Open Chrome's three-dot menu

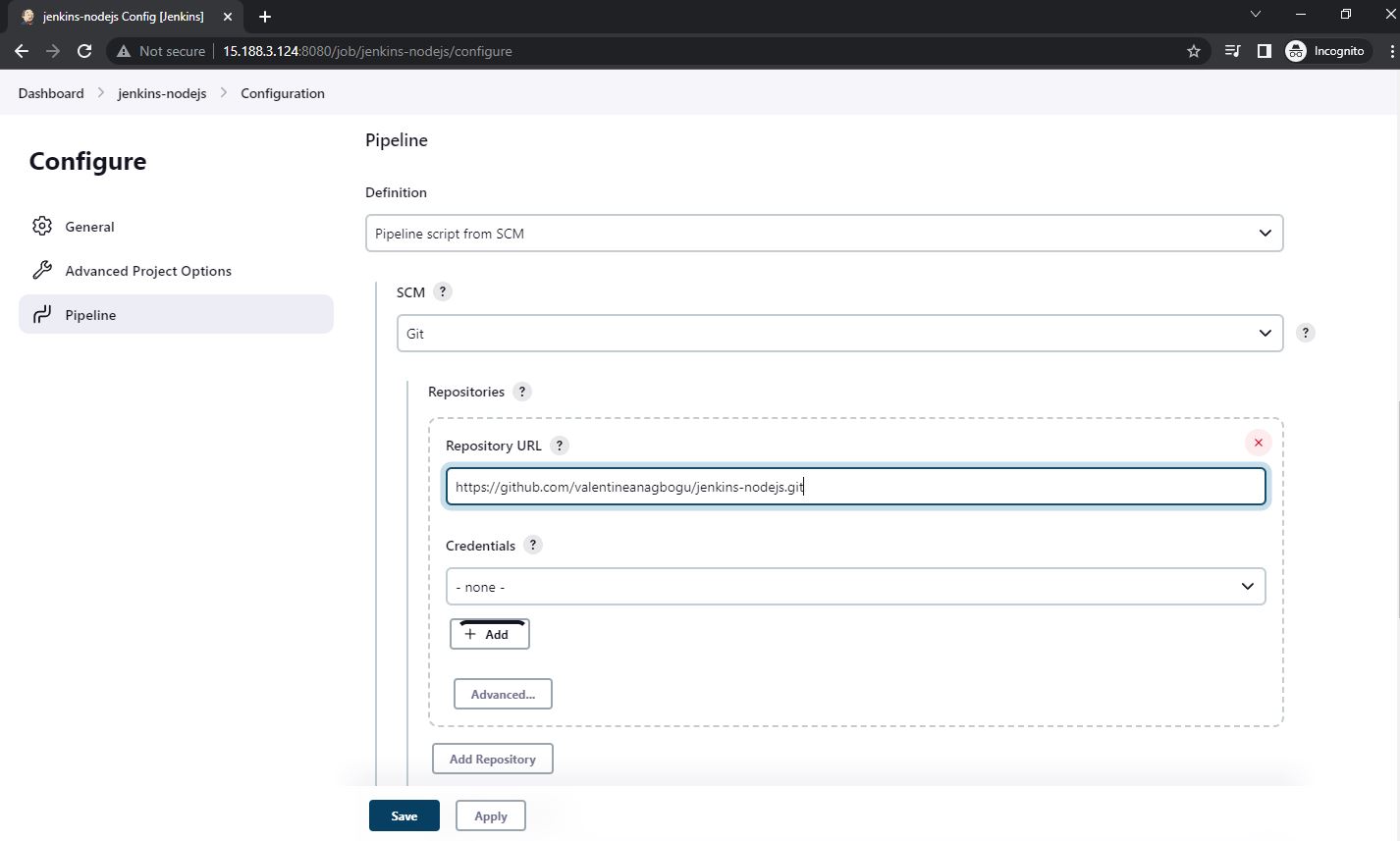tap(1393, 50)
